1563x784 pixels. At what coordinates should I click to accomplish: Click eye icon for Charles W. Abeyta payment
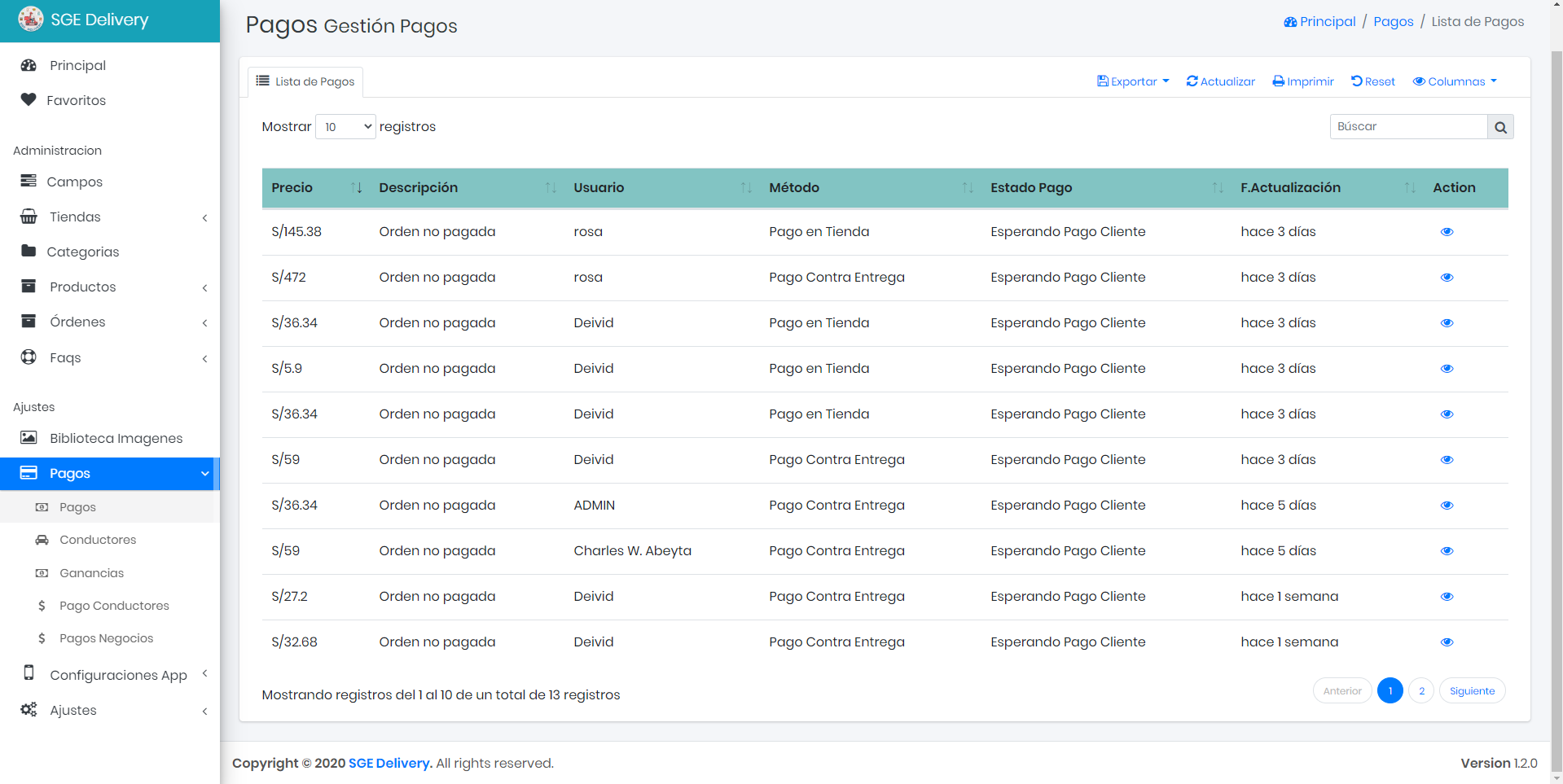tap(1447, 551)
